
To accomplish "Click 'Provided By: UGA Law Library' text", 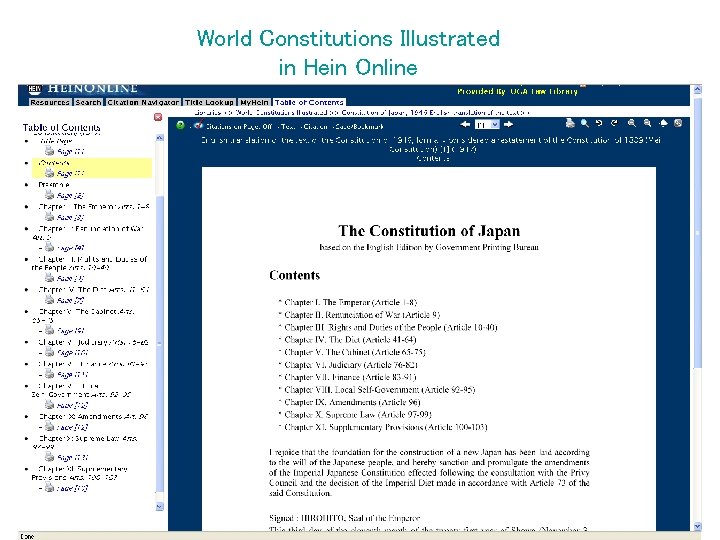I will point(518,91).
